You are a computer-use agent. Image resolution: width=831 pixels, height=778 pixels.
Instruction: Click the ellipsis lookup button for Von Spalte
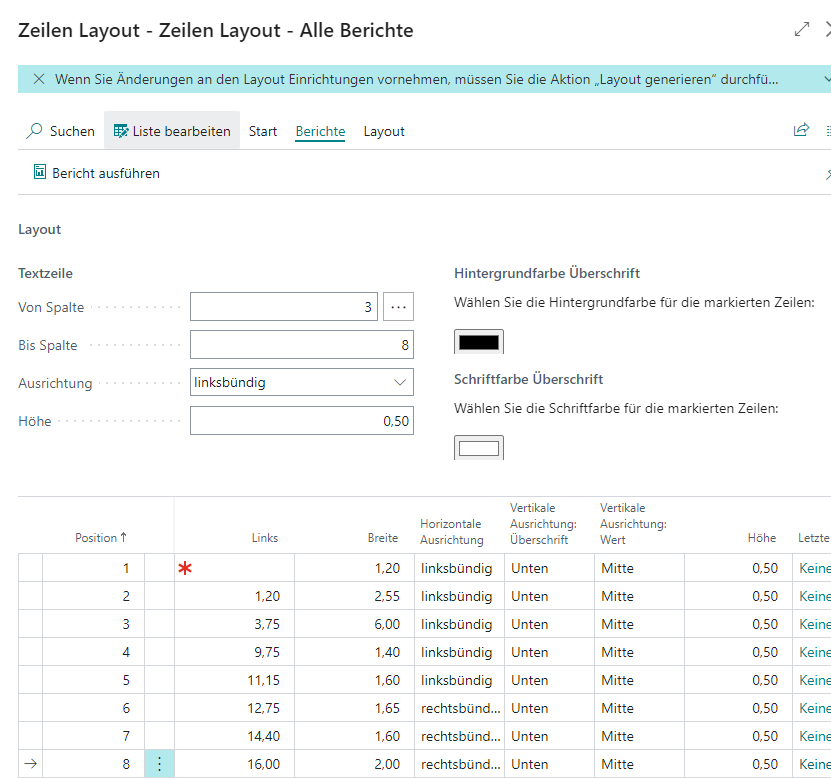[x=398, y=307]
